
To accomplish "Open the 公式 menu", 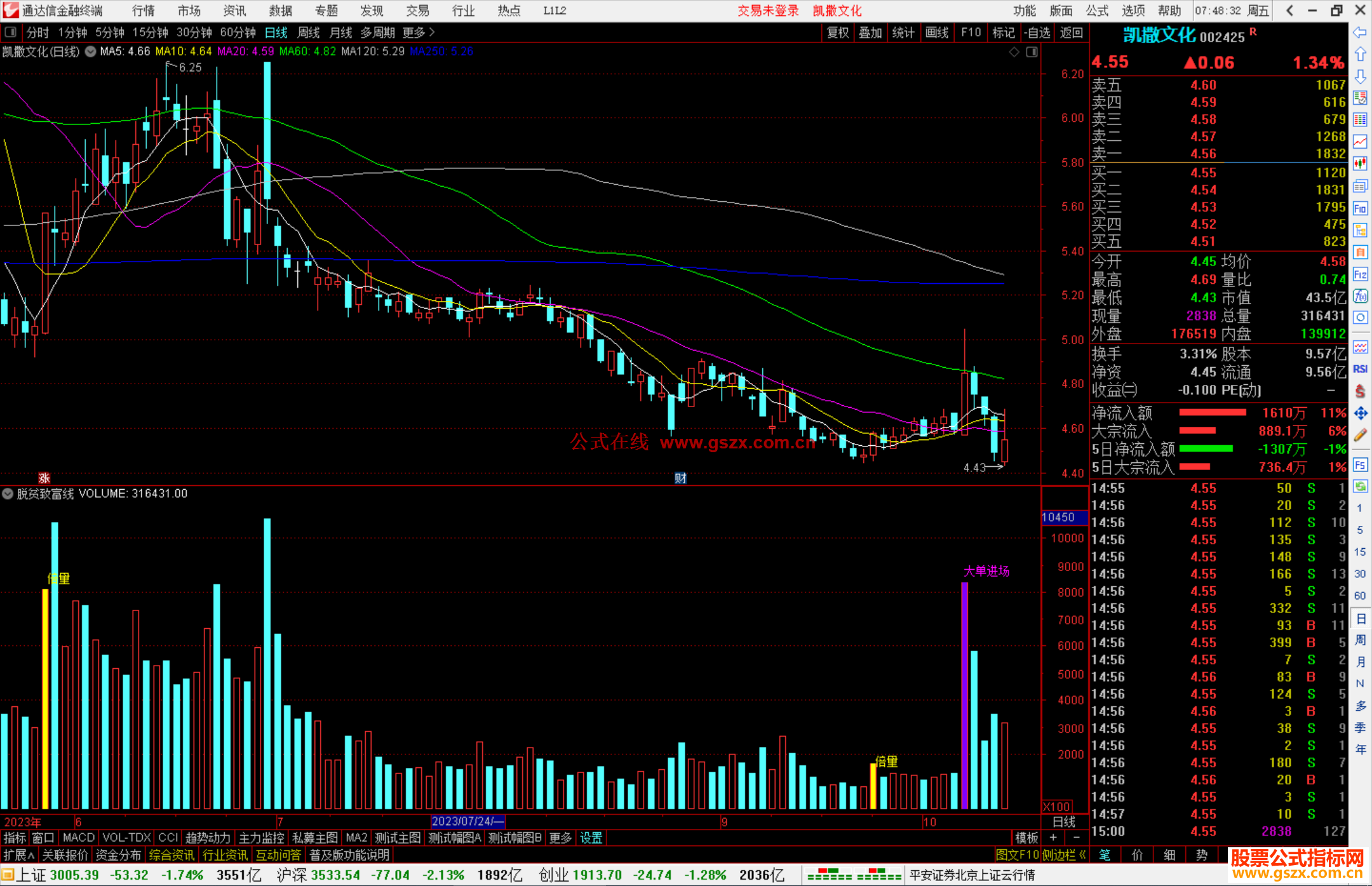I will (x=1097, y=10).
